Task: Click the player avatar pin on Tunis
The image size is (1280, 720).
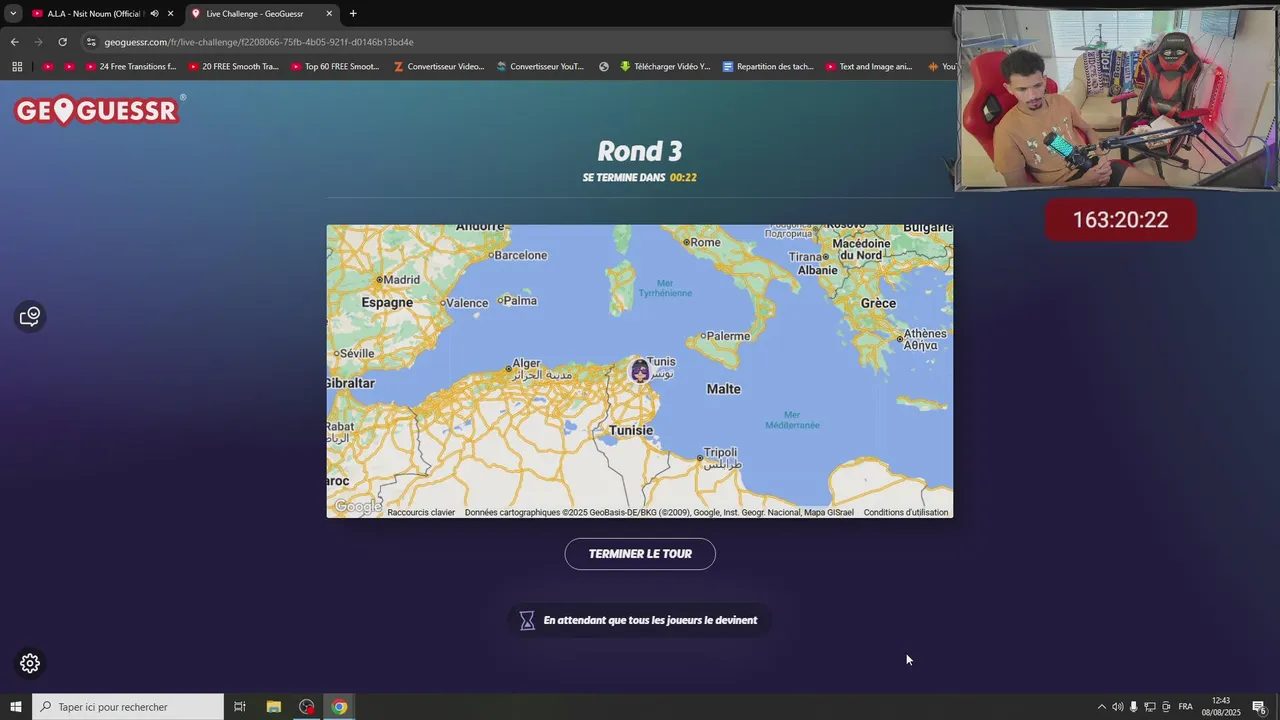Action: [x=640, y=371]
